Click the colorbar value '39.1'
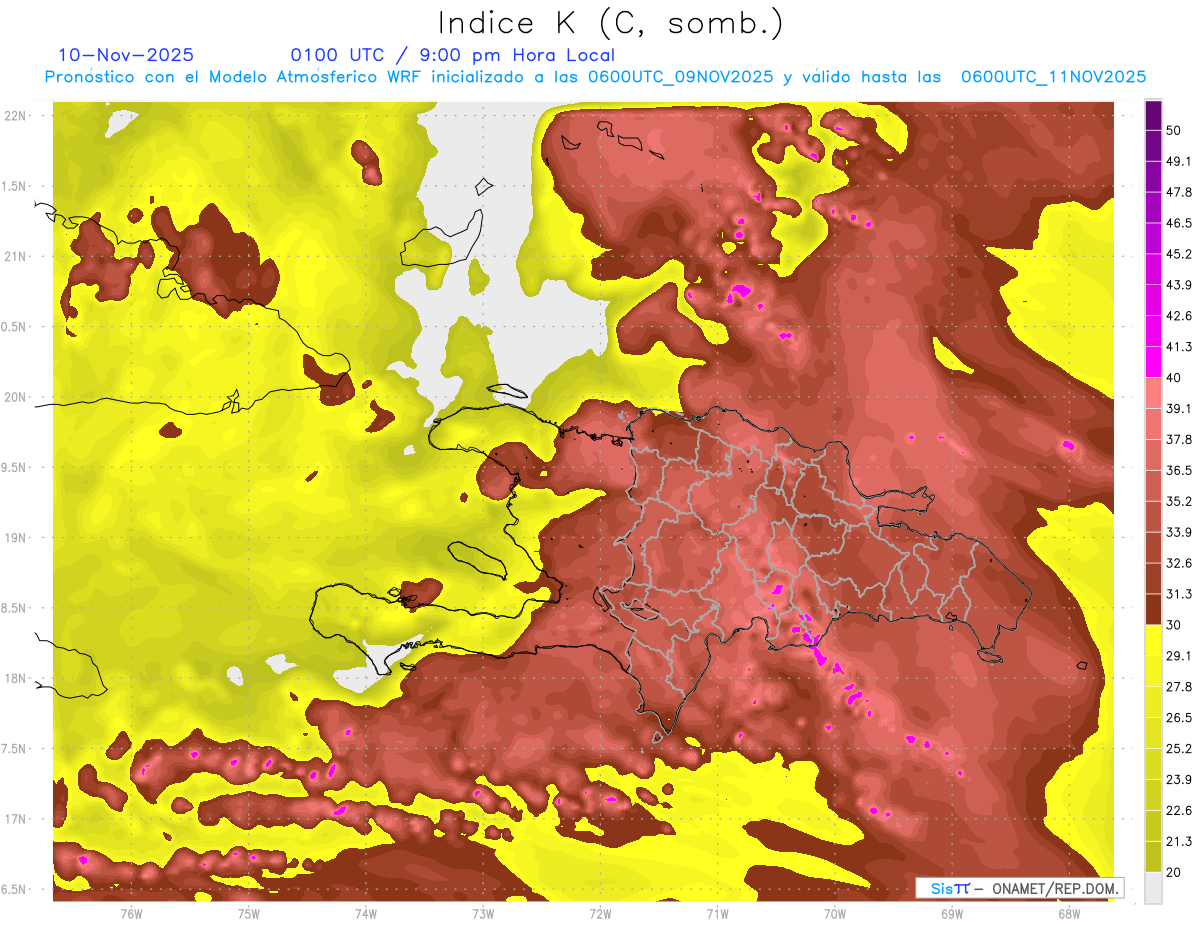The image size is (1200, 927). tap(1178, 408)
